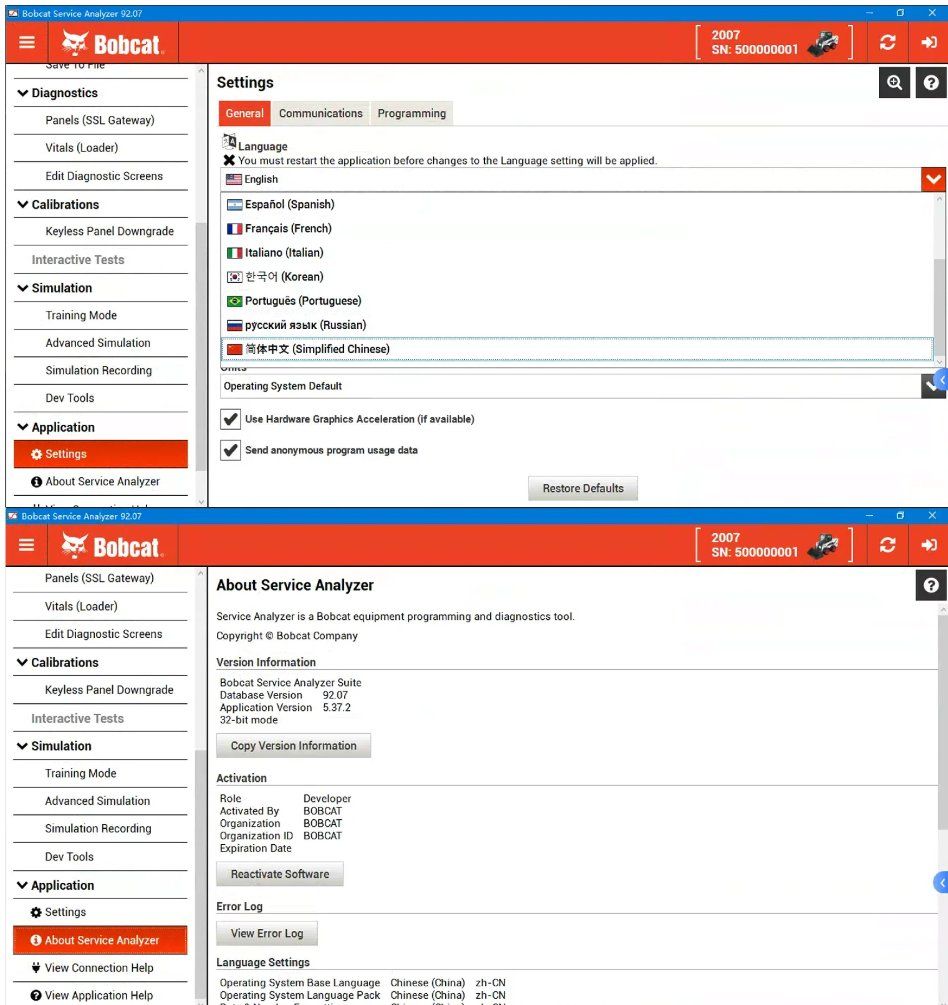
Task: Click the magnifier zoom icon on Settings page
Action: click(894, 83)
